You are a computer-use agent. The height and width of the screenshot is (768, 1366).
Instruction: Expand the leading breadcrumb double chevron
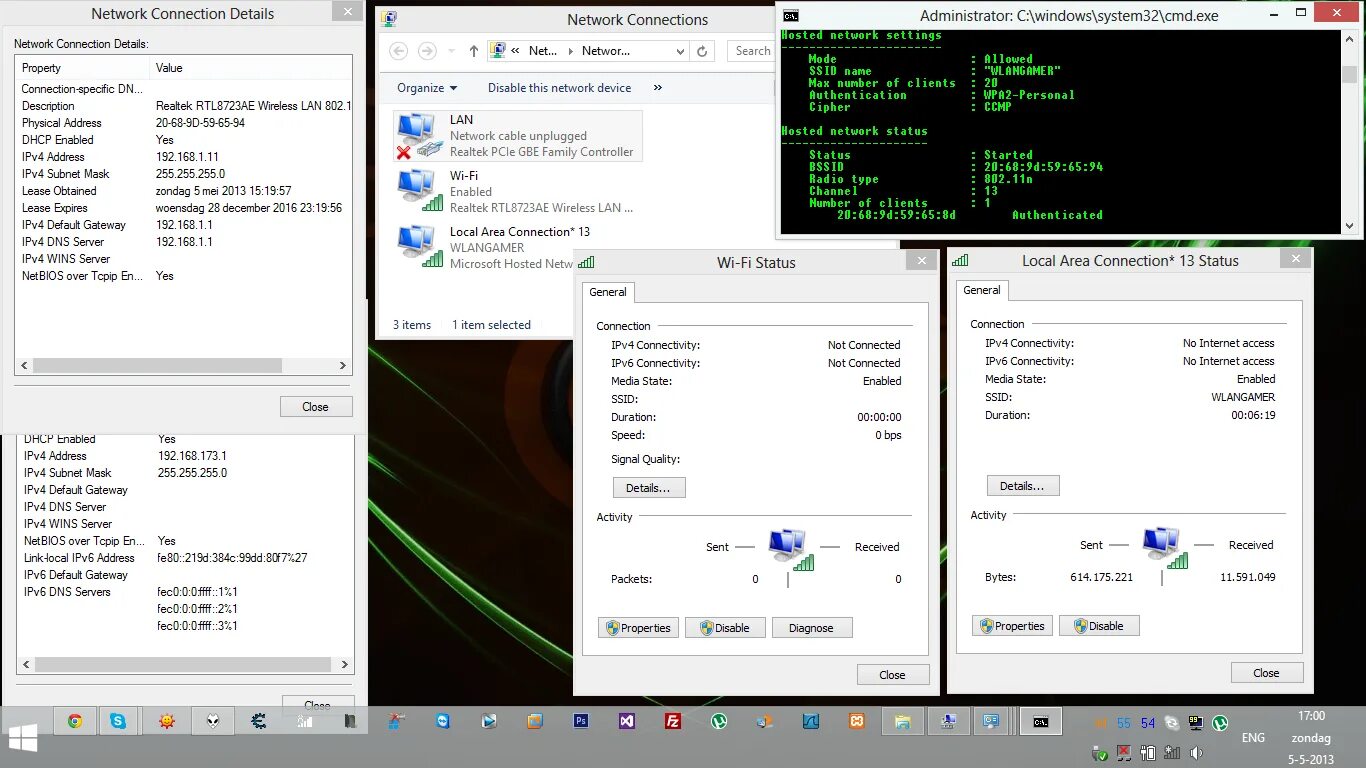click(515, 51)
